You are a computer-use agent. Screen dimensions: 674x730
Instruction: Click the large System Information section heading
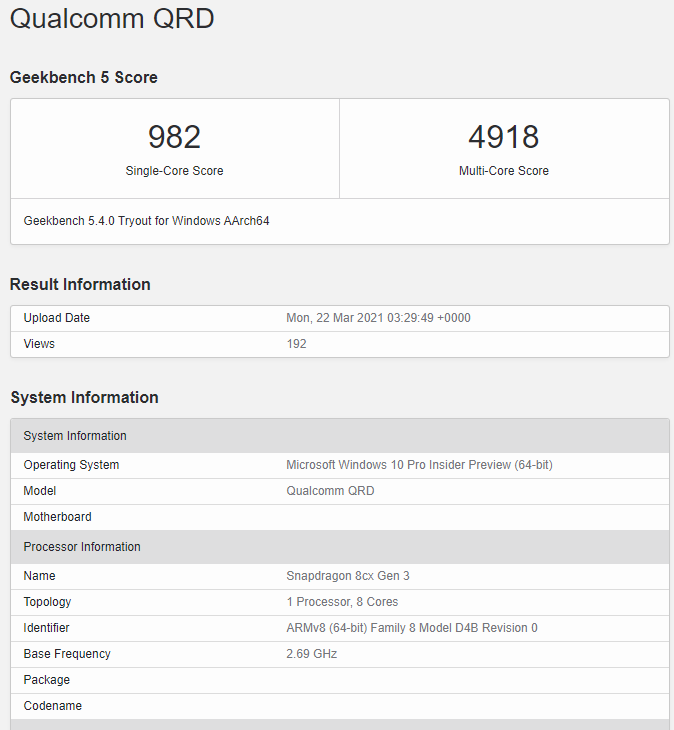pyautogui.click(x=85, y=398)
